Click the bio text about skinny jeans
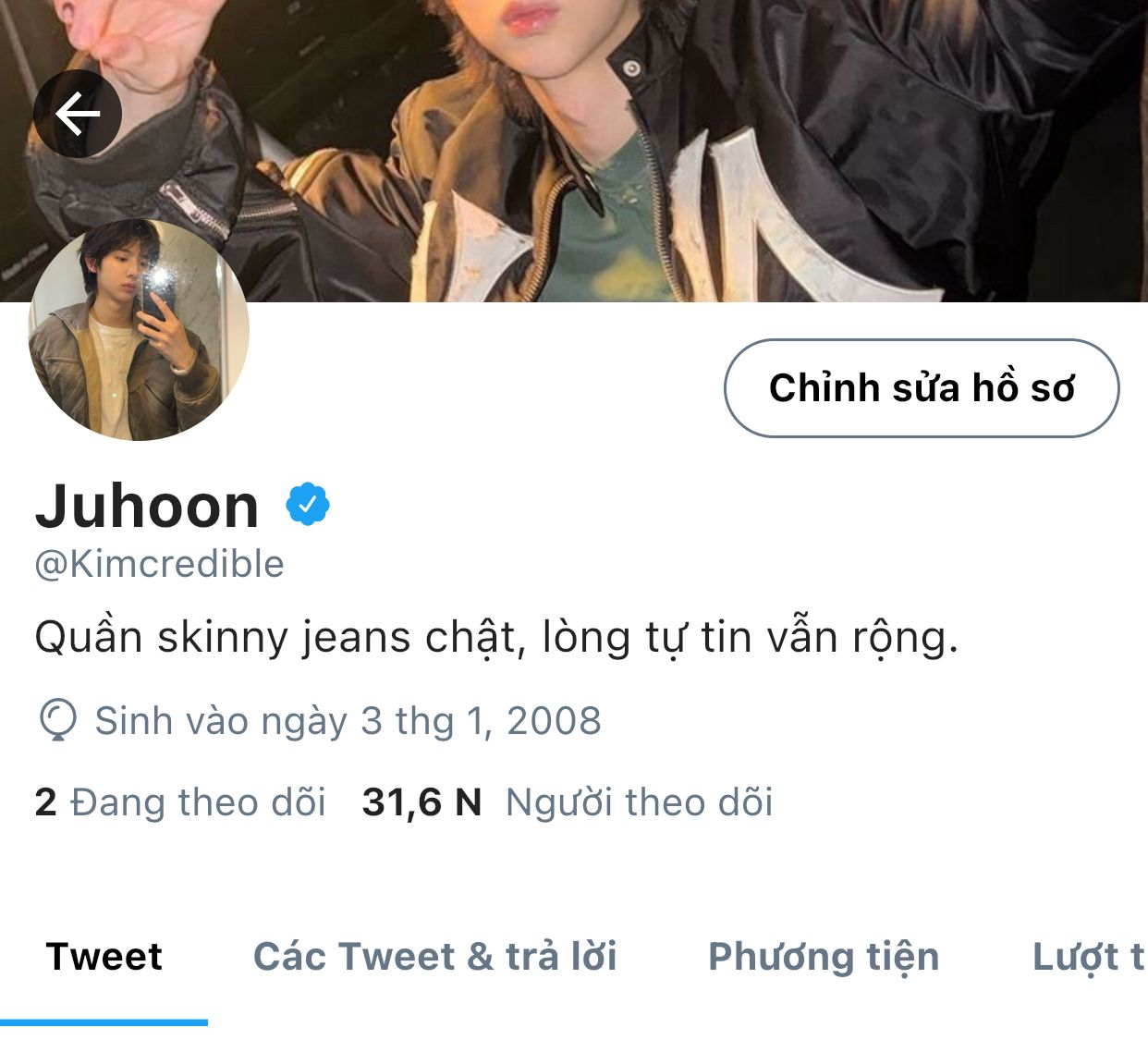This screenshot has height=1040, width=1148. click(496, 638)
